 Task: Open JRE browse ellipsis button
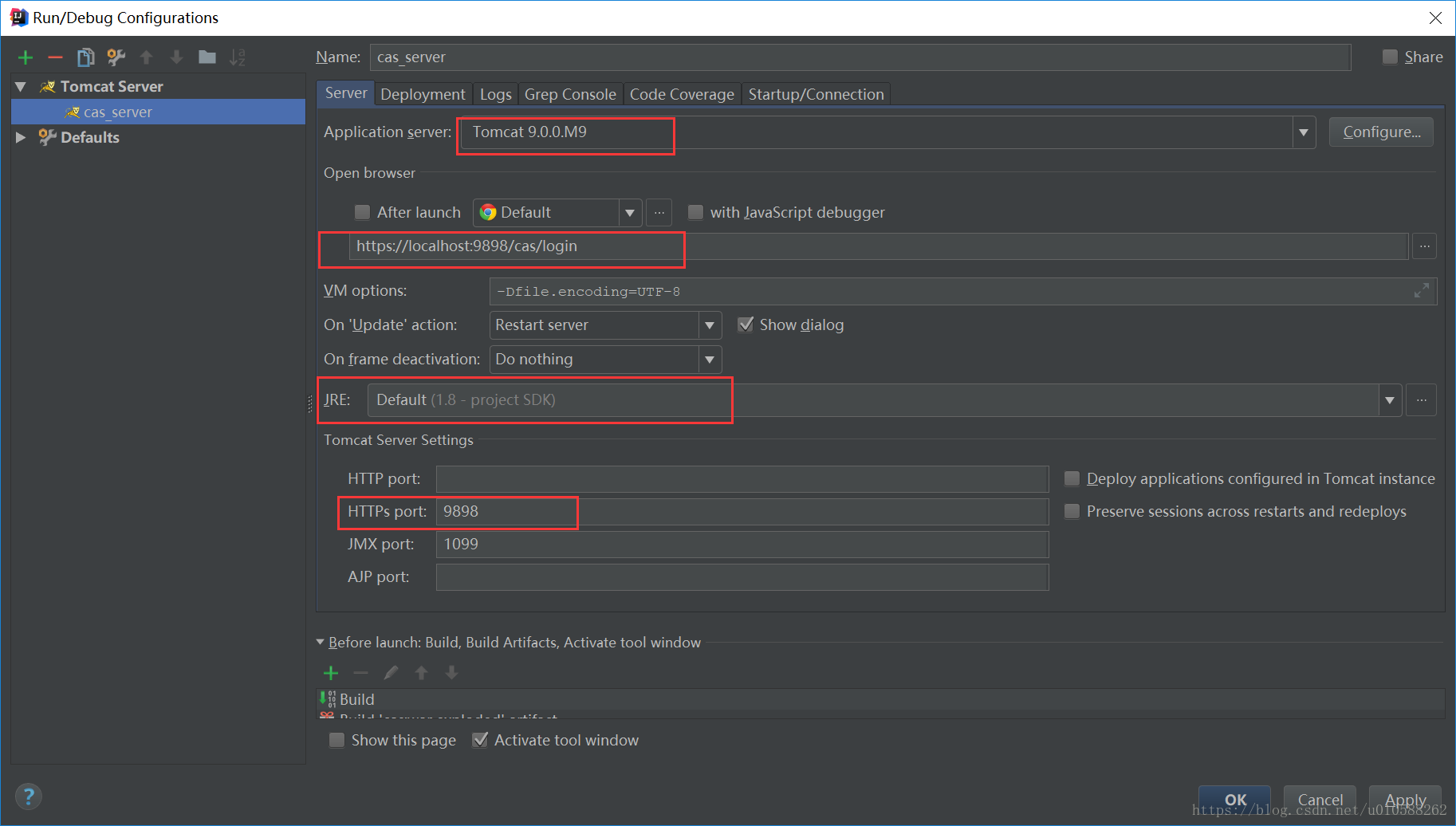[1421, 400]
